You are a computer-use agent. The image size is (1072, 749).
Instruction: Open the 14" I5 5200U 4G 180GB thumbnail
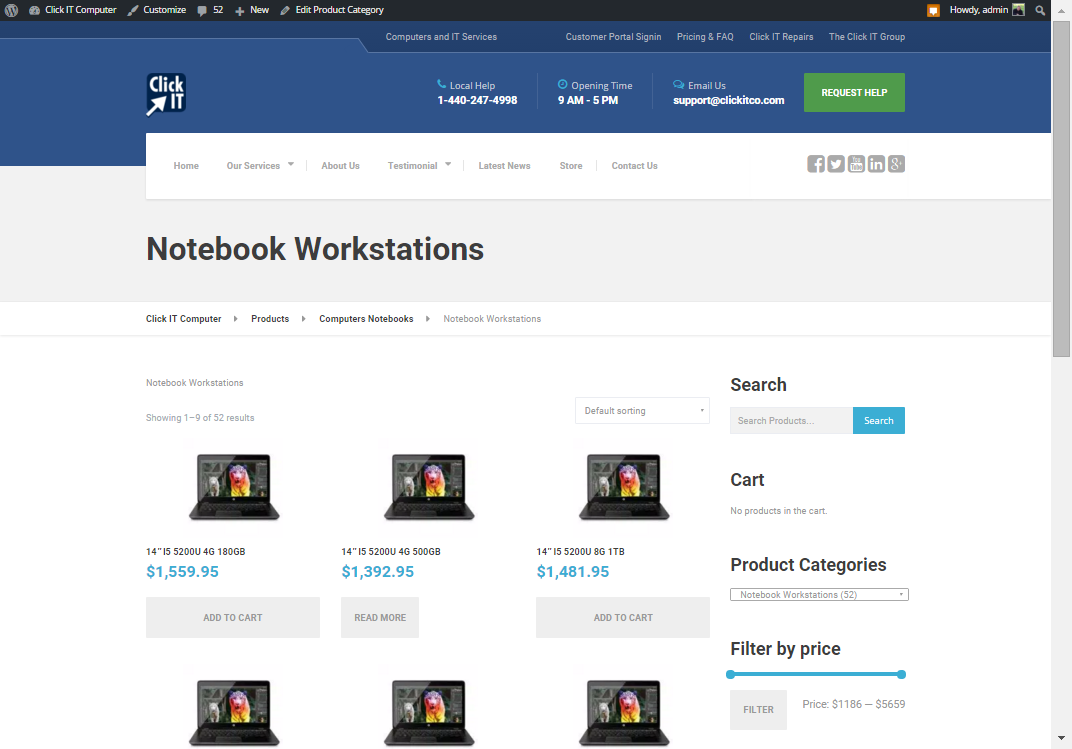click(x=234, y=487)
